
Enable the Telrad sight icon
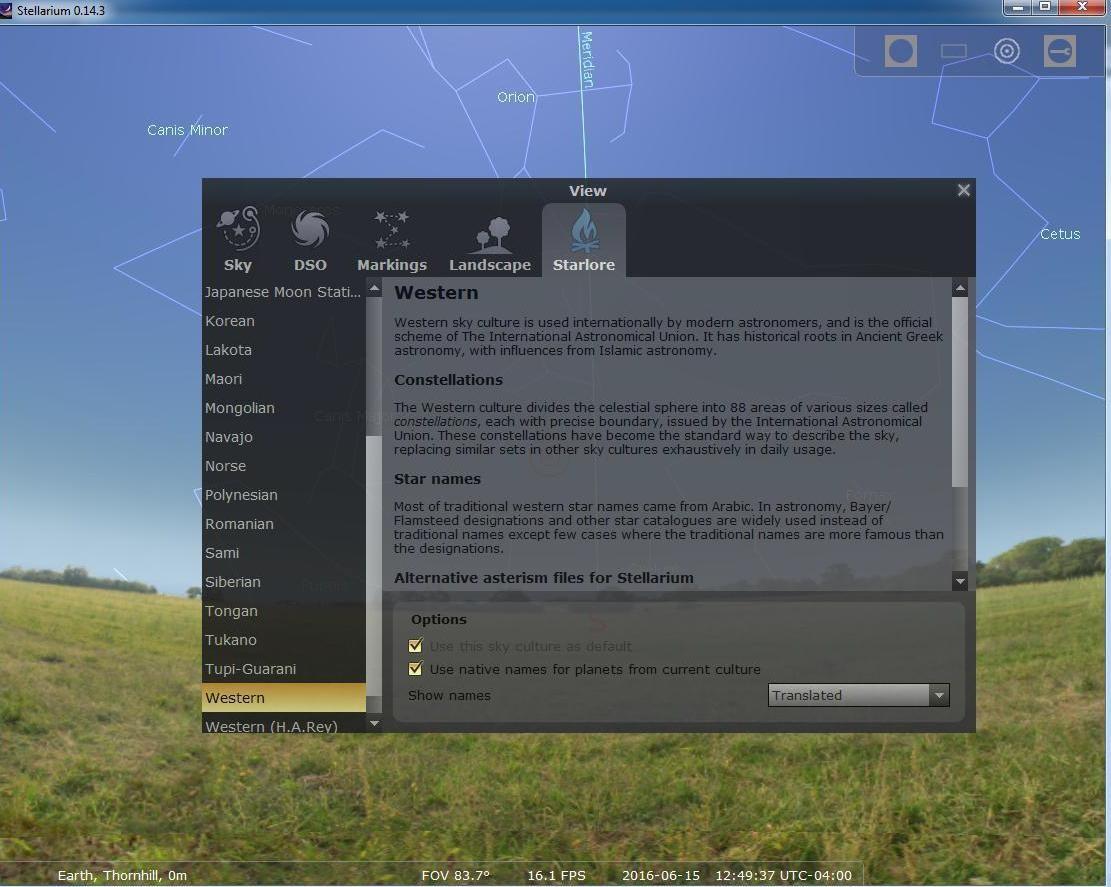(1006, 51)
